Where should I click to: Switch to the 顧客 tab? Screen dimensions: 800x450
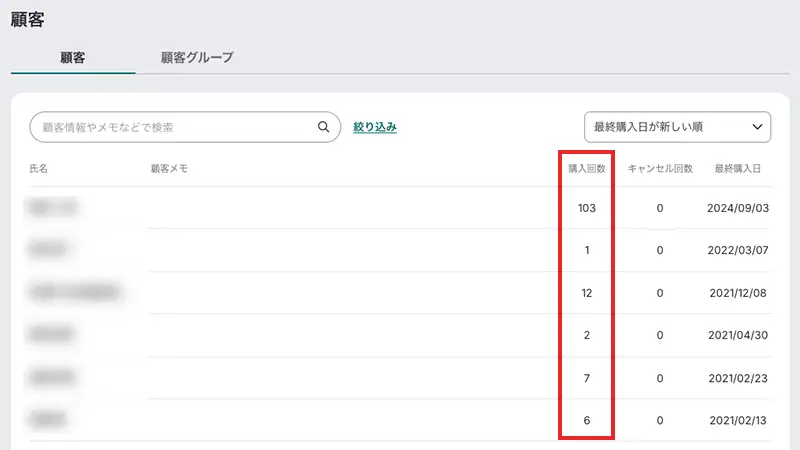tap(72, 58)
